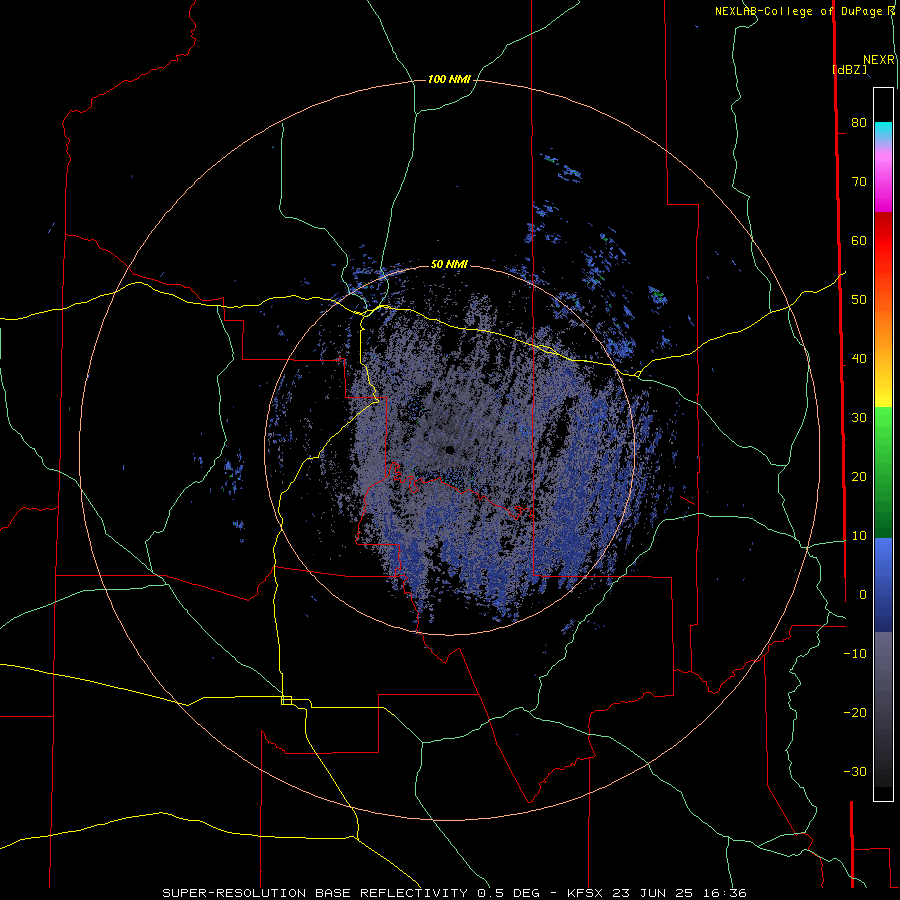Screen dimensions: 900x900
Task: Click the "[dBZ]" units label
Action: pyautogui.click(x=849, y=70)
